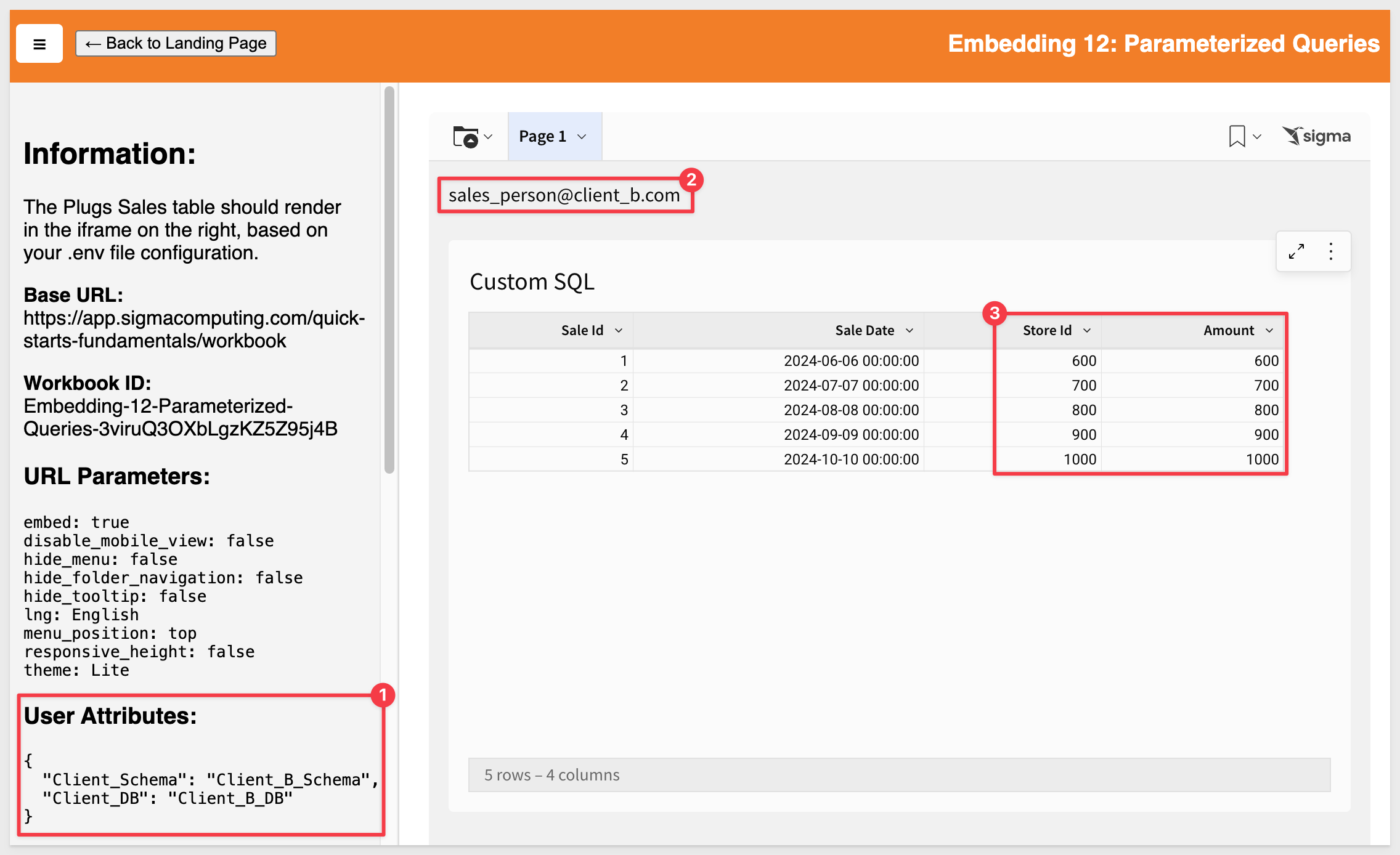The height and width of the screenshot is (855, 1400).
Task: Open the bookmark dropdown chevron
Action: tap(1257, 136)
